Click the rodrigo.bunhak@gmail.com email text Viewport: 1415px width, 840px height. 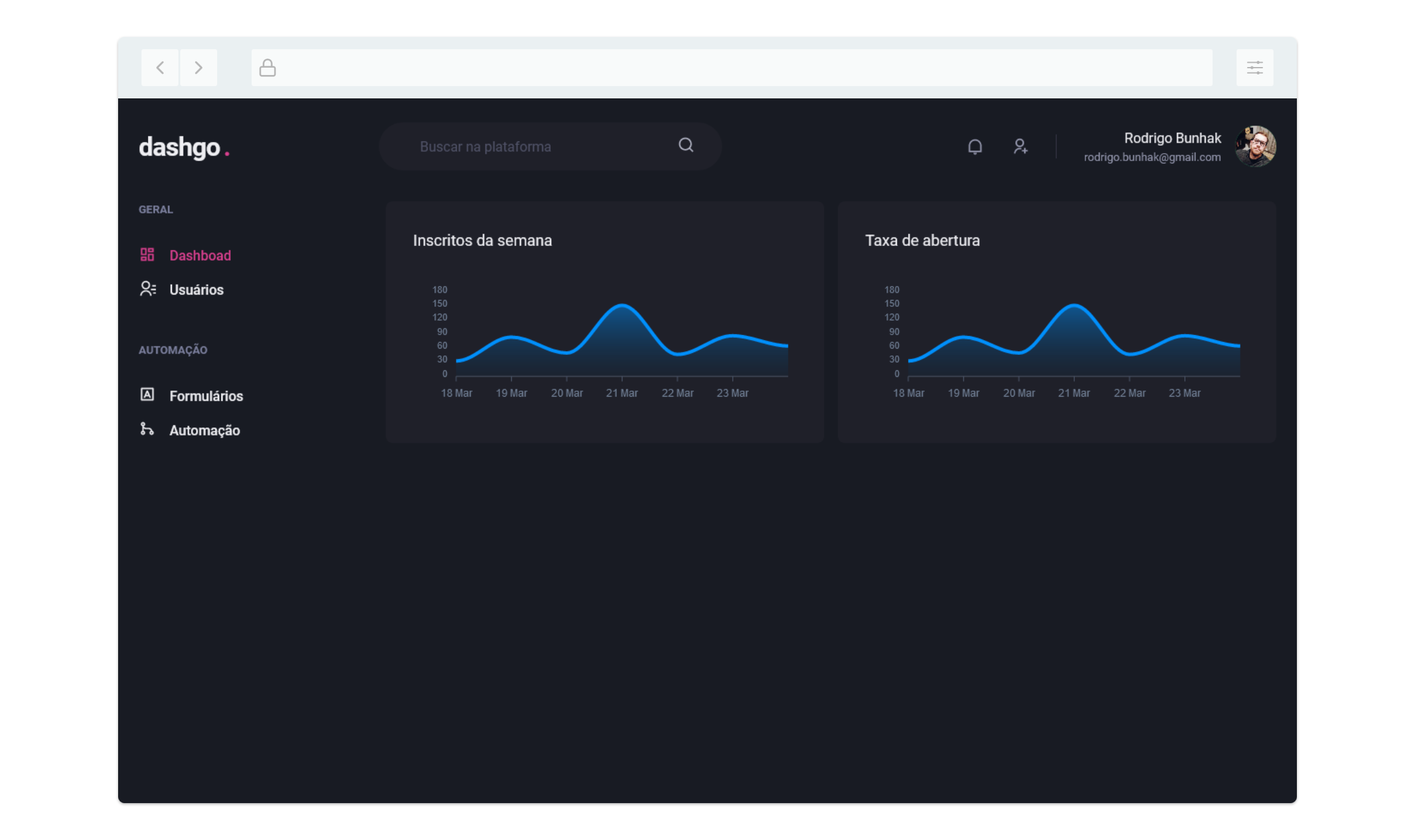pos(1152,157)
